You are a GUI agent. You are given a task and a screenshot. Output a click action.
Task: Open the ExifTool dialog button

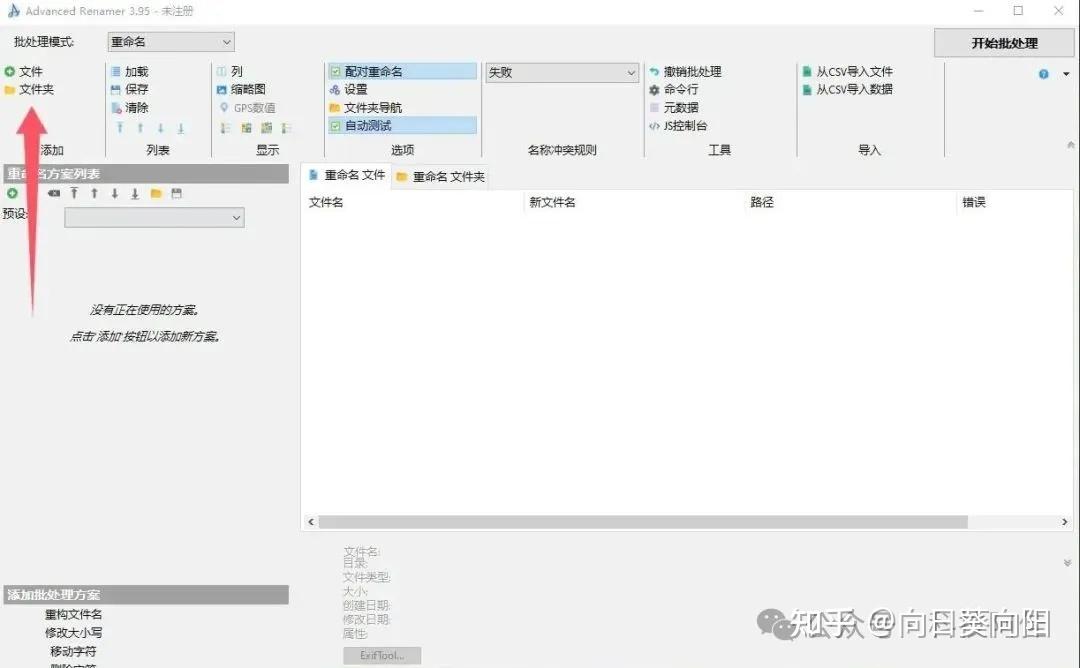click(381, 655)
